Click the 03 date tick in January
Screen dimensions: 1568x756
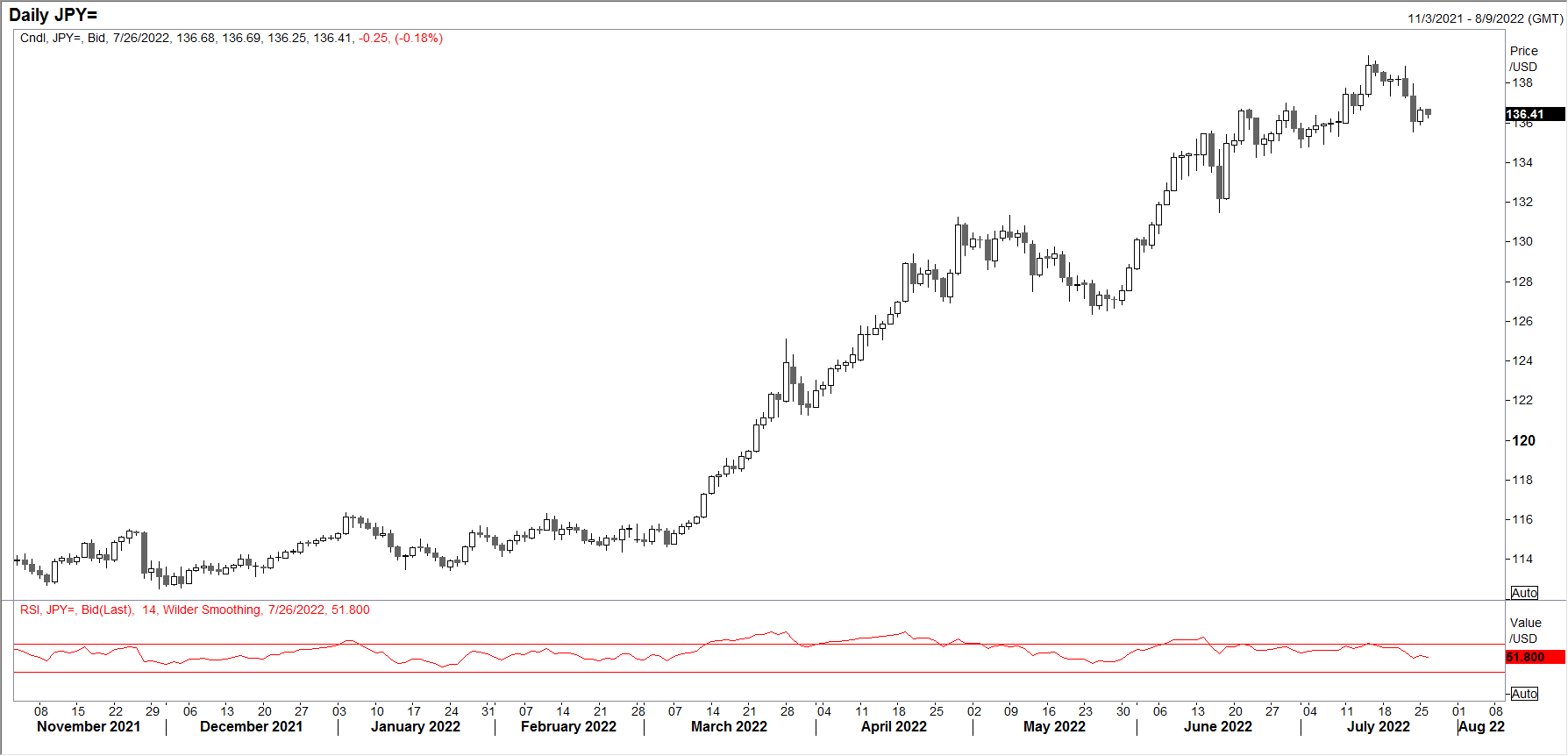coord(339,711)
